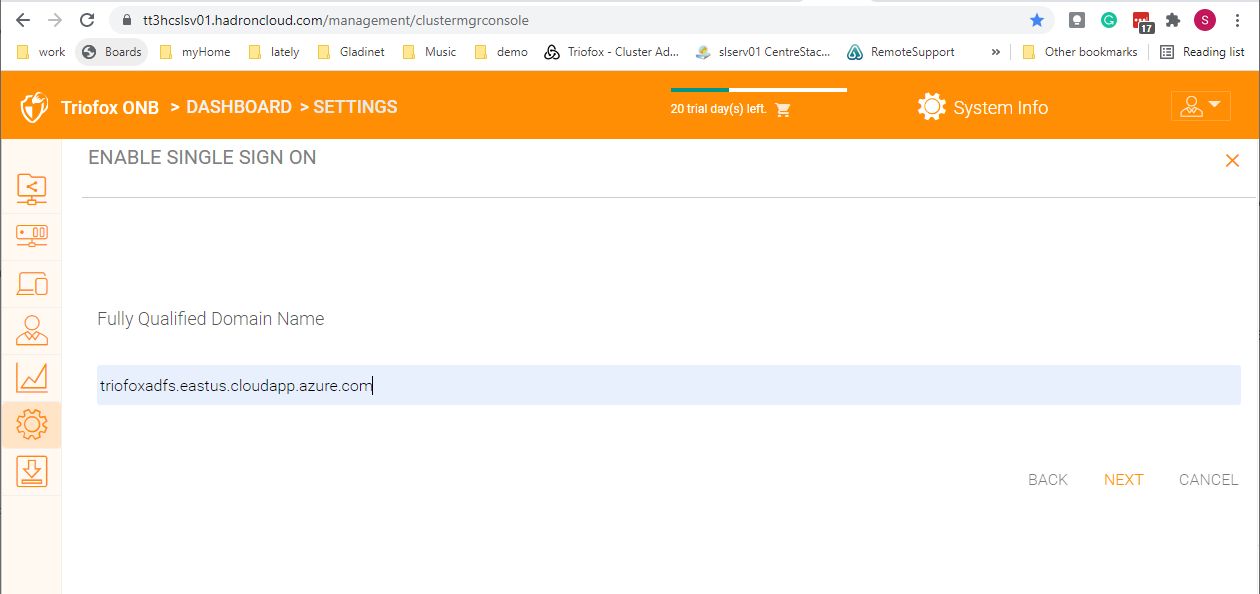Image resolution: width=1260 pixels, height=594 pixels.
Task: Click the BACK button
Action: click(1048, 480)
